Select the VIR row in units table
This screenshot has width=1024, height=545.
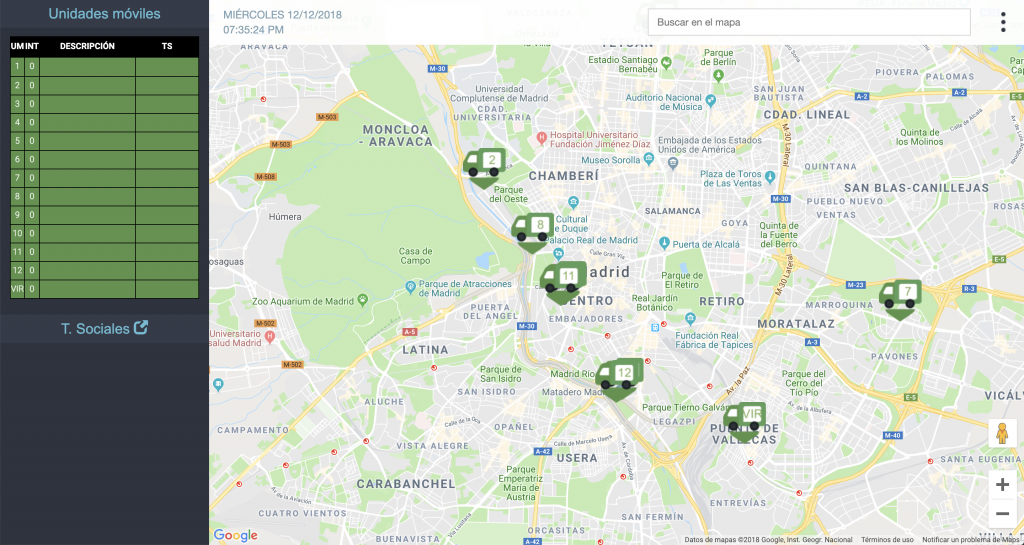pyautogui.click(x=104, y=289)
